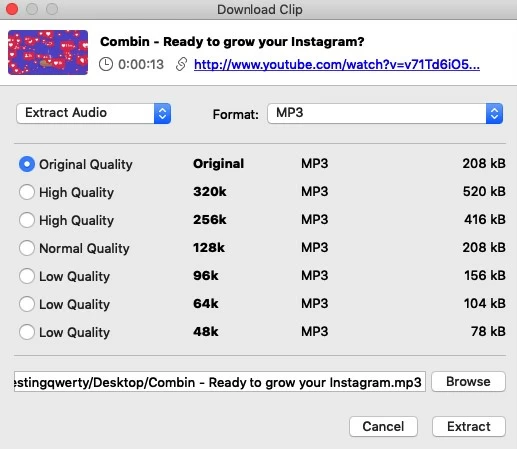517x449 pixels.
Task: Close the Download Clip window
Action: coord(12,9)
